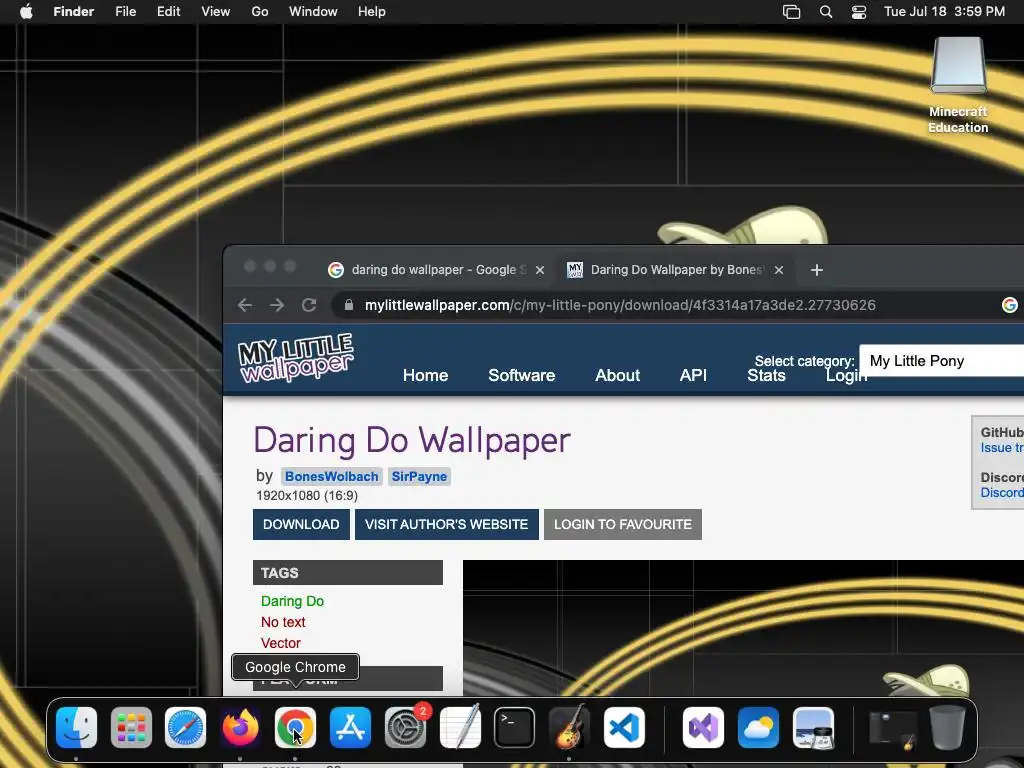The image size is (1024, 768).
Task: Go to Home in site navigation
Action: (425, 376)
